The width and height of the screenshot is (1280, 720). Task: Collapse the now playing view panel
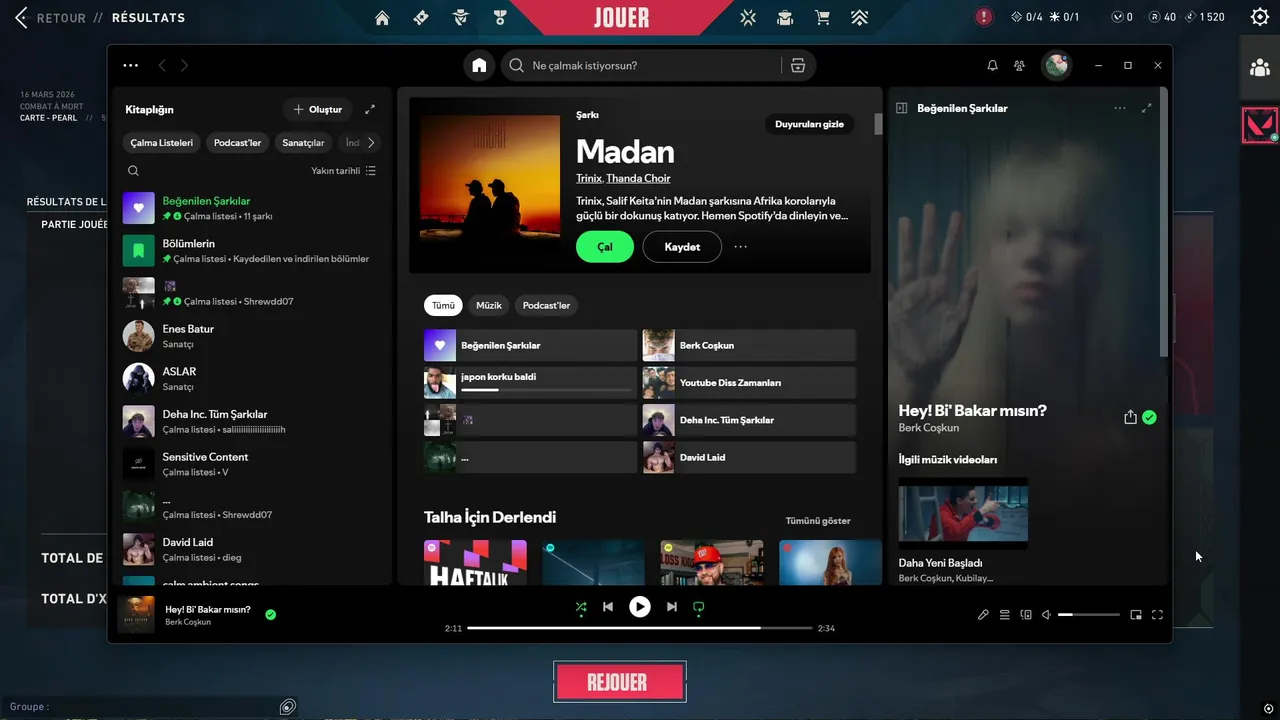click(901, 108)
